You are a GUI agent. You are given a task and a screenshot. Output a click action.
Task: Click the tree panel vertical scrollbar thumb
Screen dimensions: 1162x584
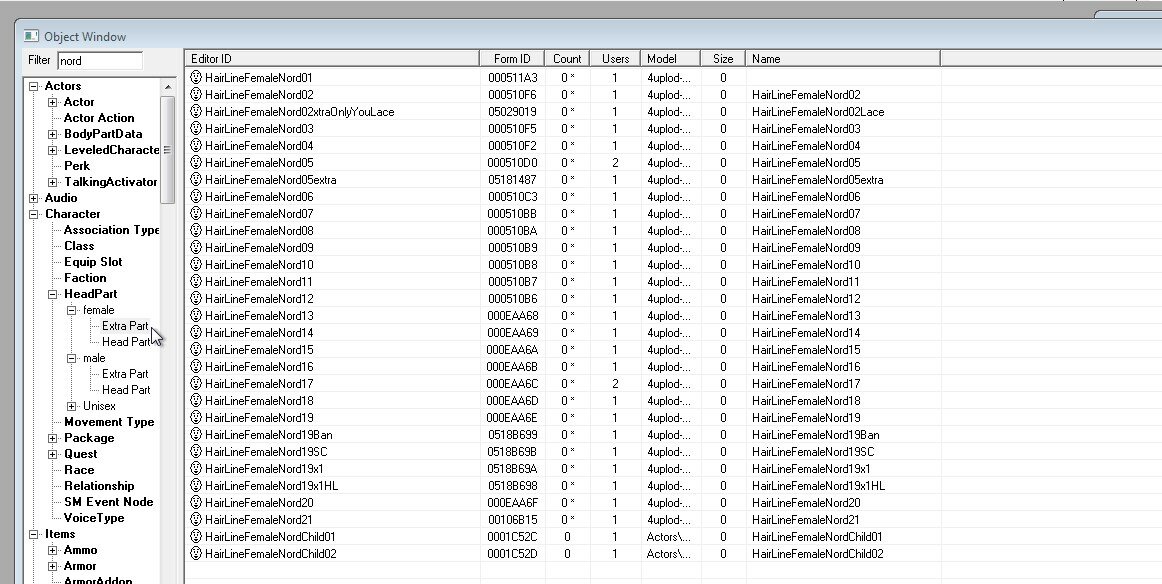click(167, 150)
